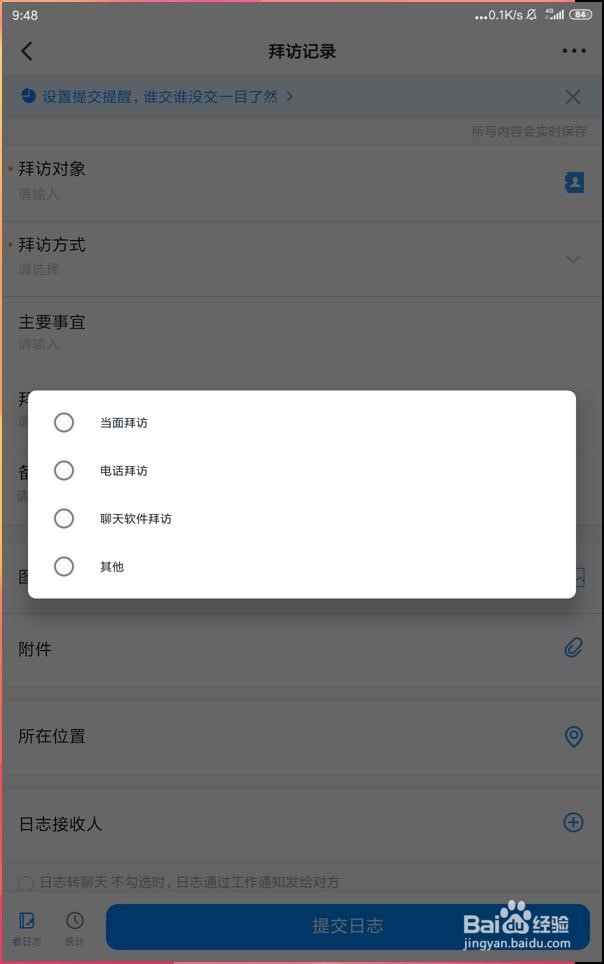Open the three-dot more options menu
The image size is (604, 964).
(x=574, y=51)
